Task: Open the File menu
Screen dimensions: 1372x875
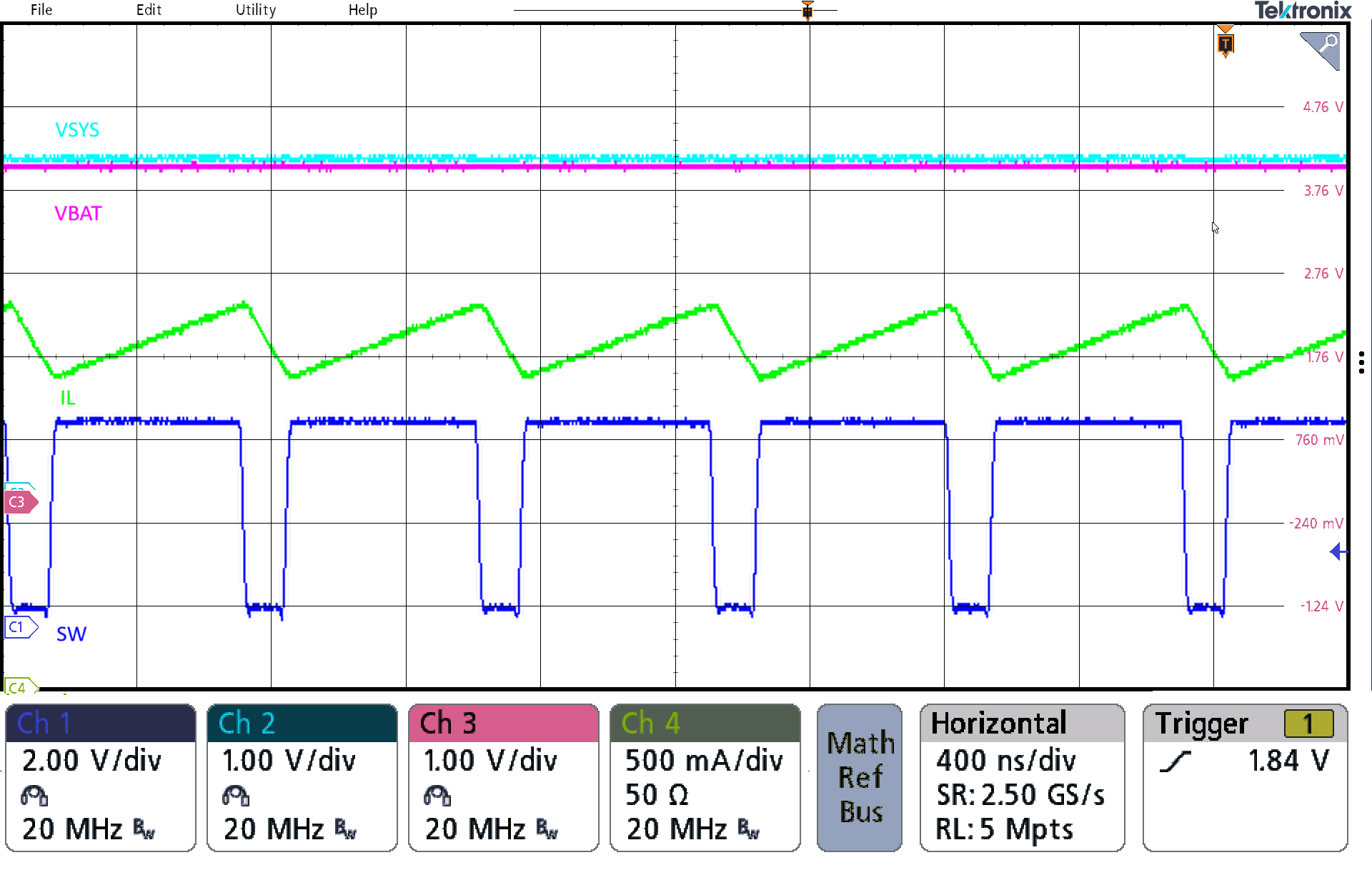Action: [x=41, y=10]
